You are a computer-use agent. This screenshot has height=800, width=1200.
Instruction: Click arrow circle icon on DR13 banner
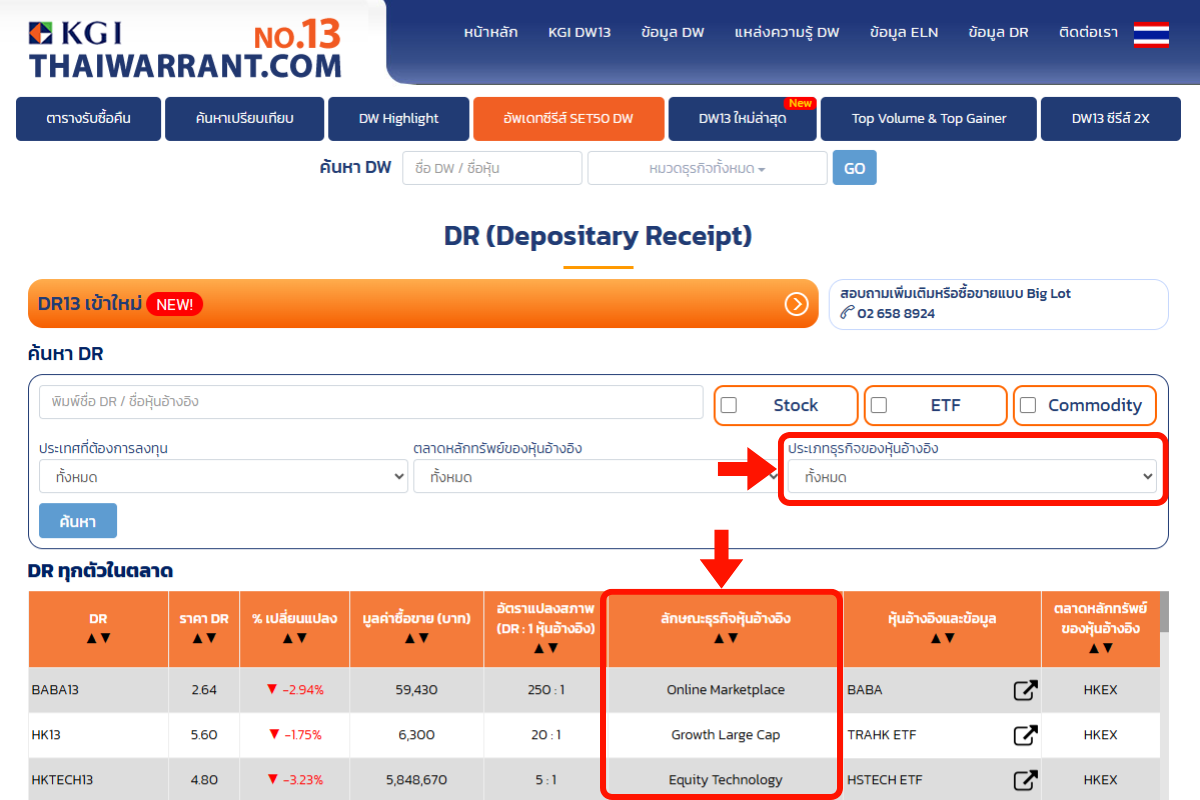(x=796, y=304)
